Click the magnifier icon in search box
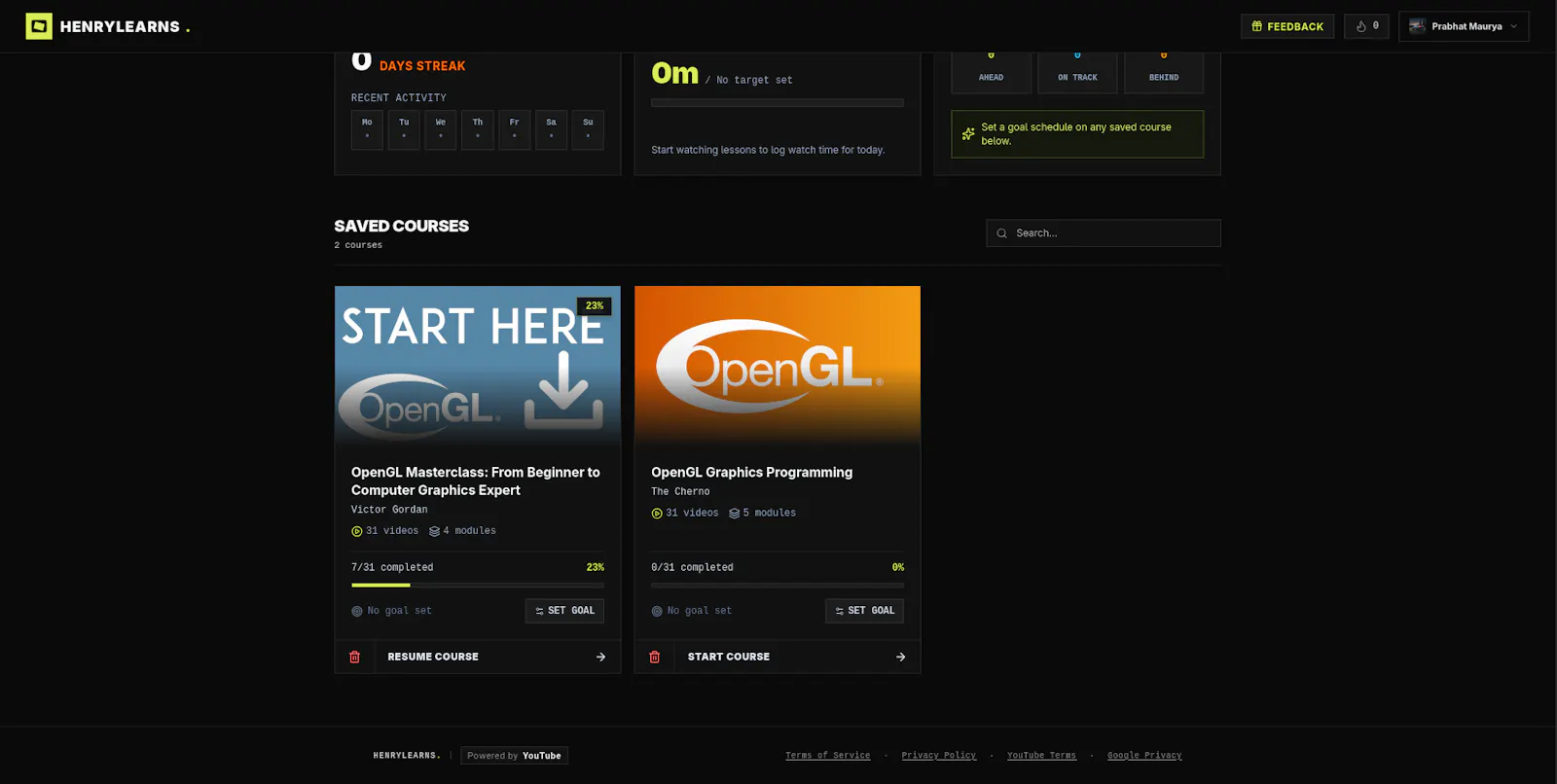 point(1001,233)
